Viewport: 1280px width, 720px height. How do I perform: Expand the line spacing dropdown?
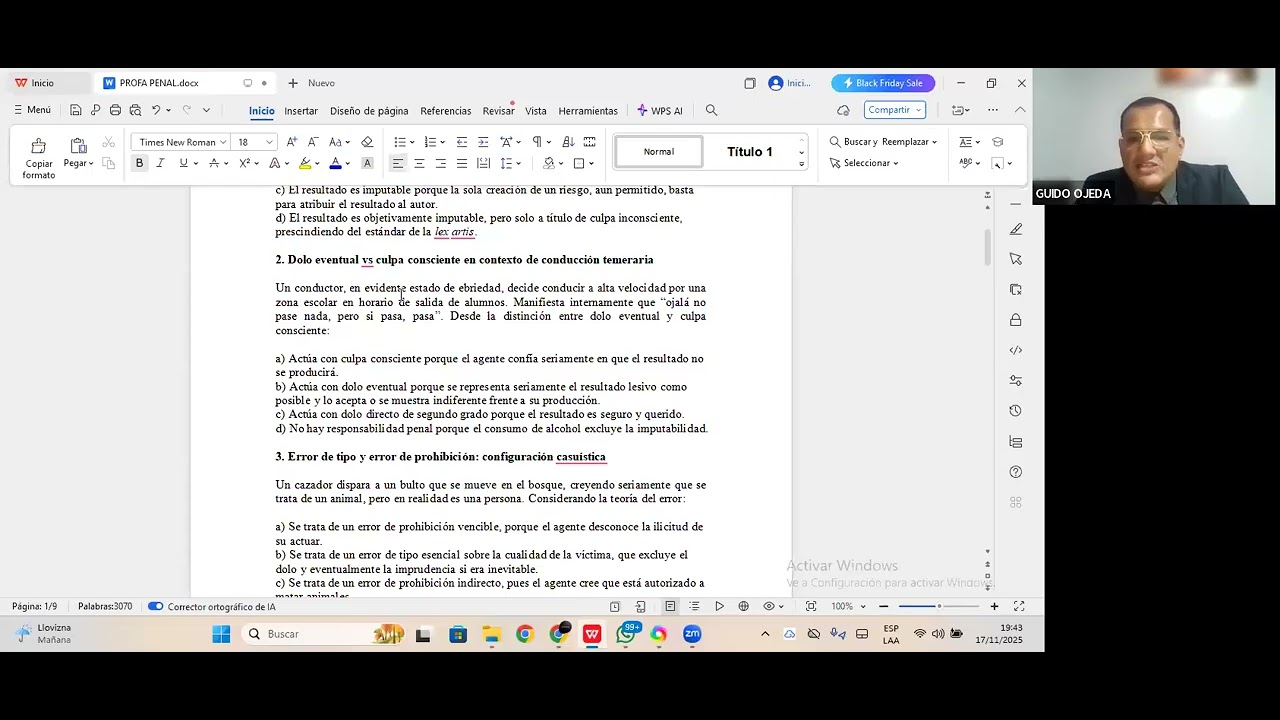tap(517, 163)
